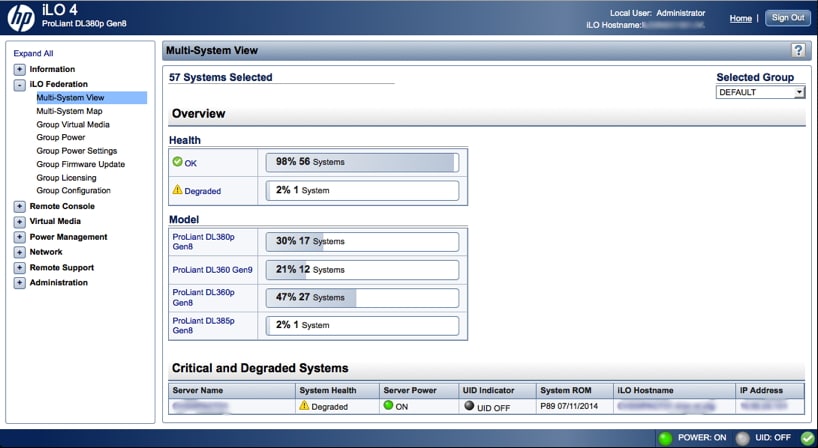
Task: Click the 21% 12 Systems model bar
Action: (362, 270)
